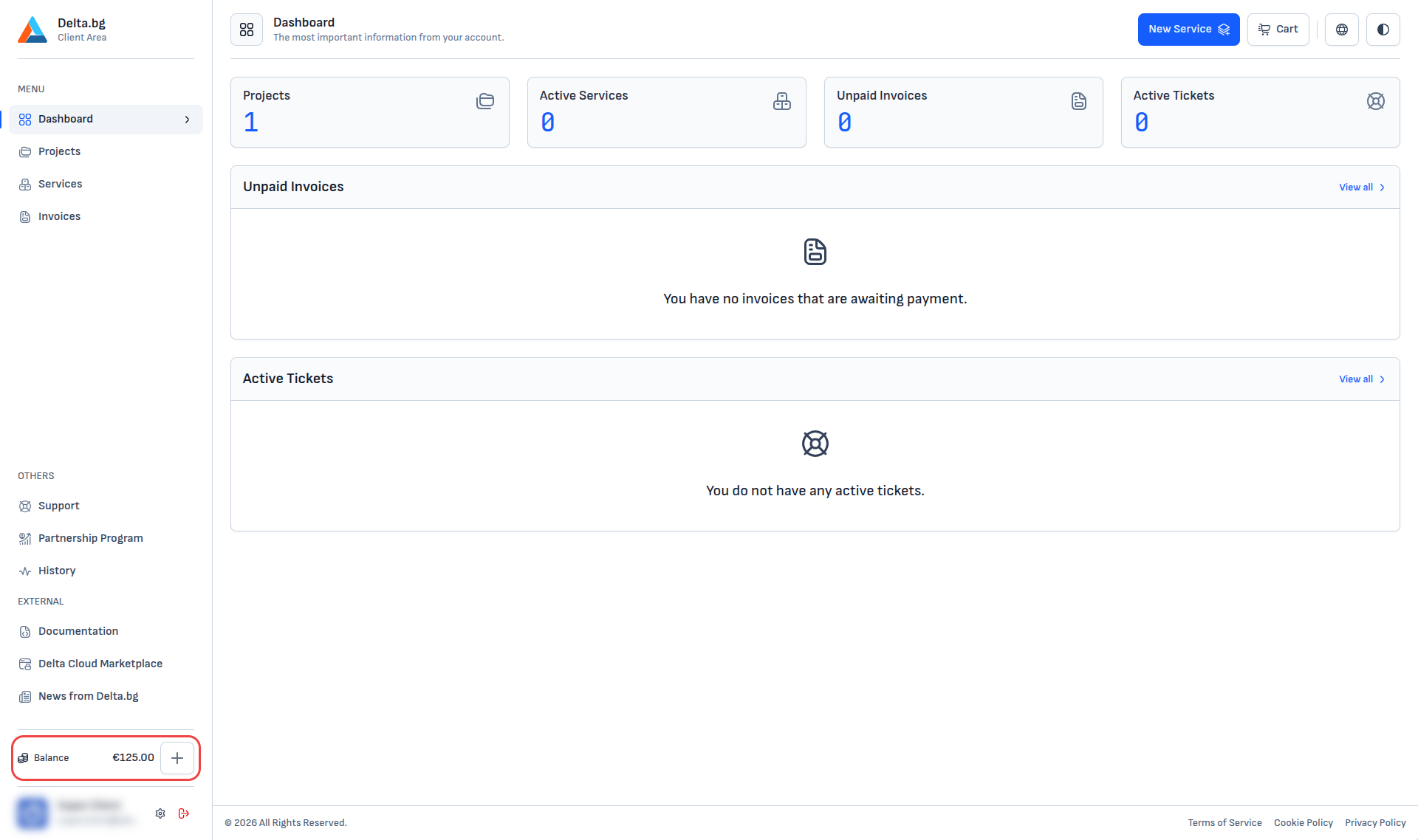Click the Projects card folder icon
The height and width of the screenshot is (840, 1418).
point(485,101)
